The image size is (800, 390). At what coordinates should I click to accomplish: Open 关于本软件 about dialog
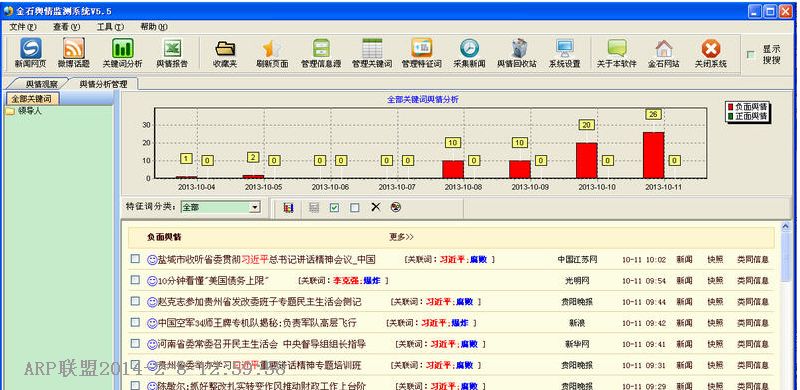617,53
